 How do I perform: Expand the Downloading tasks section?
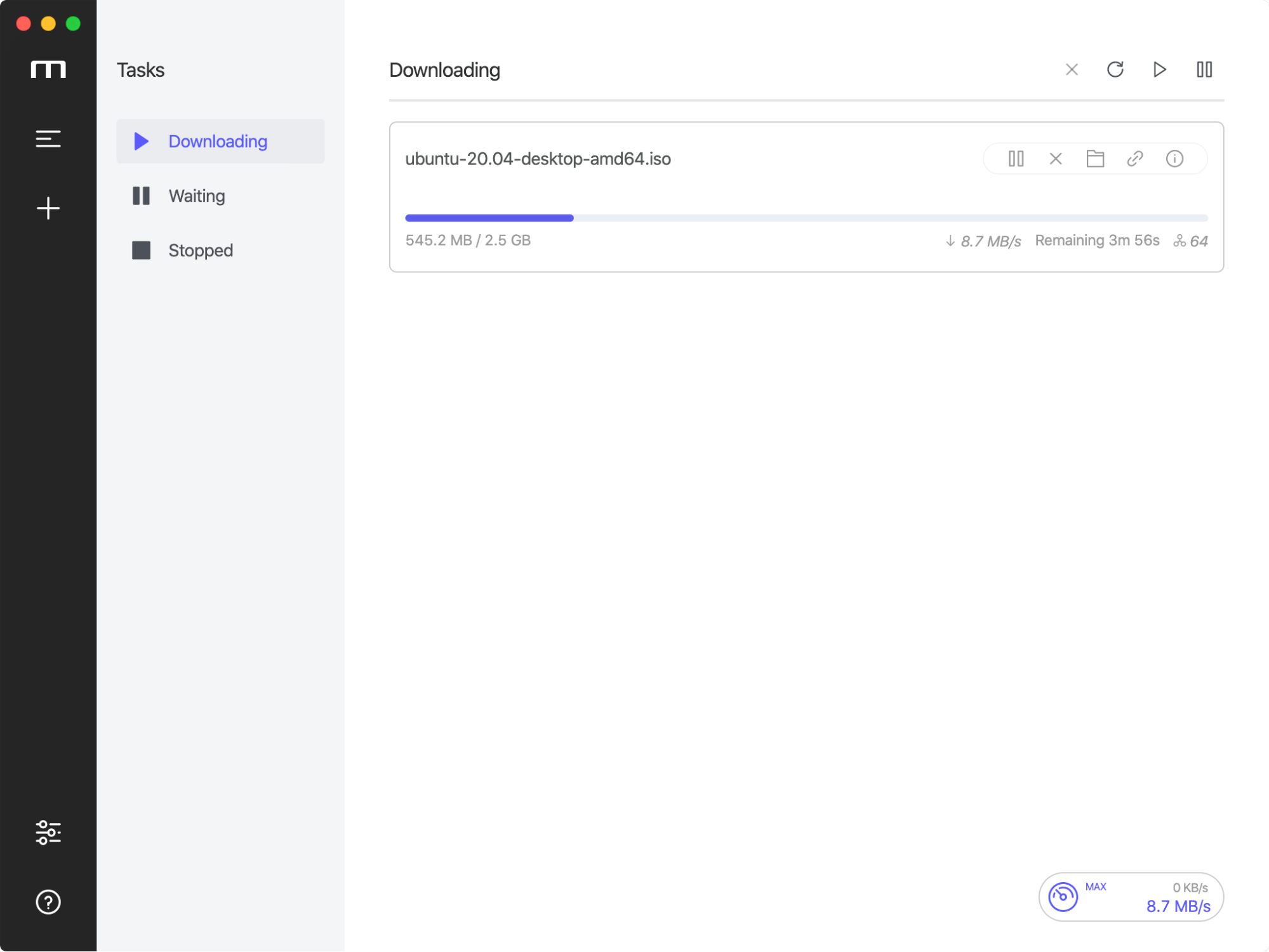pos(220,141)
